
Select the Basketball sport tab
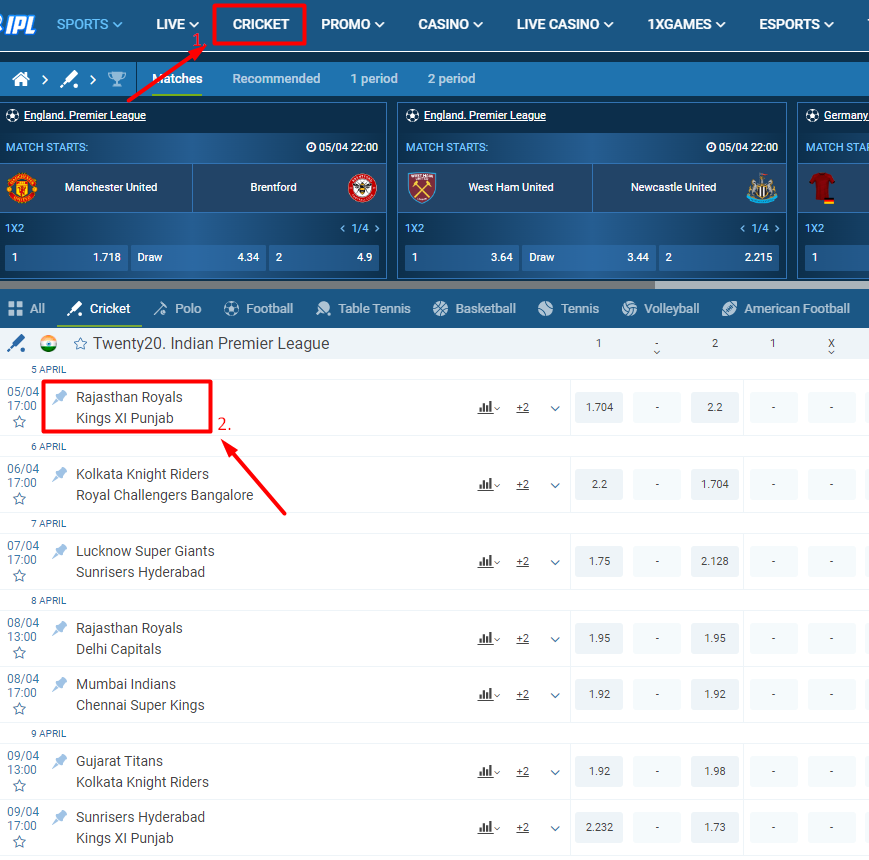tap(474, 309)
